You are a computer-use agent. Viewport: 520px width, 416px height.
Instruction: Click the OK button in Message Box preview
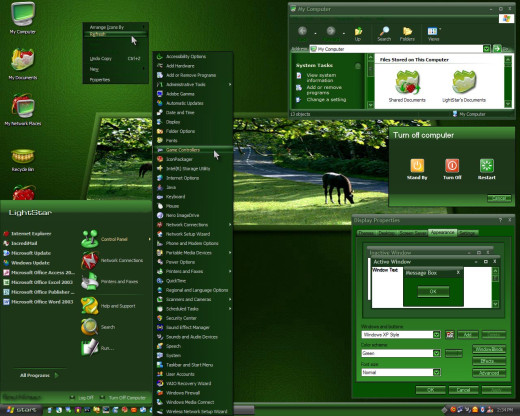433,291
